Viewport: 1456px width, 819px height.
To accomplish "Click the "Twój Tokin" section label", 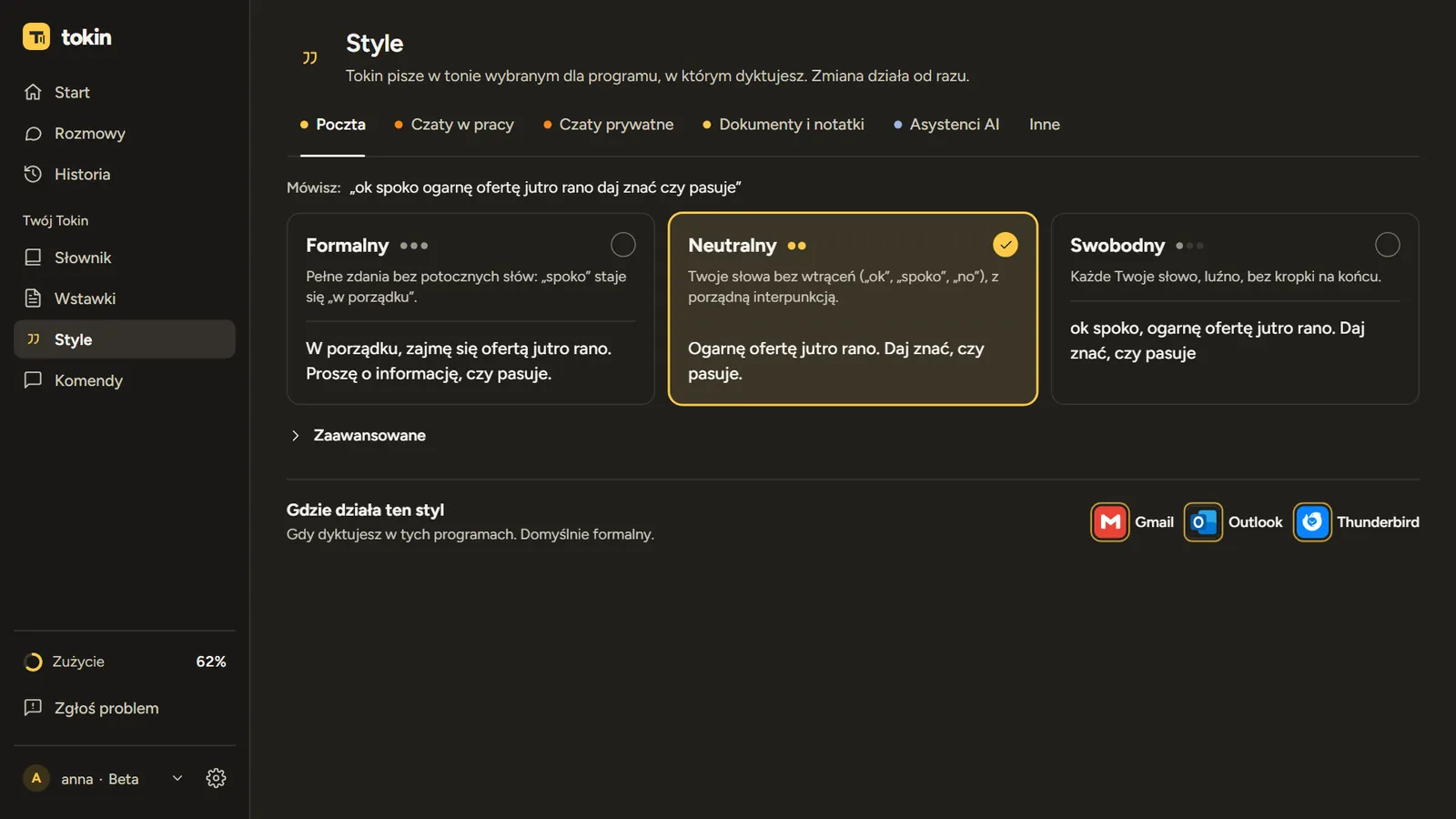I will coord(56,221).
